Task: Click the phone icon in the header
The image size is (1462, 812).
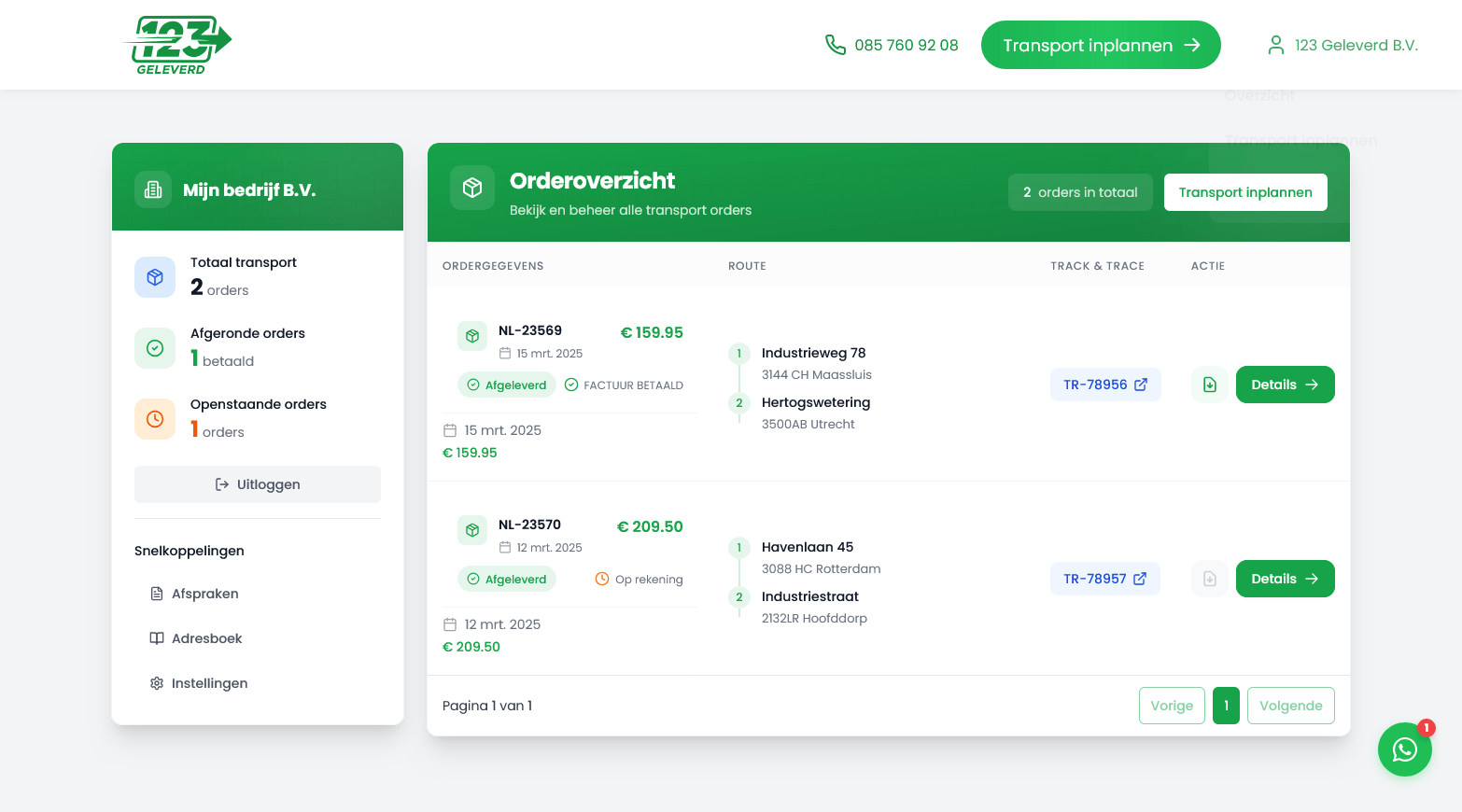Action: (836, 45)
